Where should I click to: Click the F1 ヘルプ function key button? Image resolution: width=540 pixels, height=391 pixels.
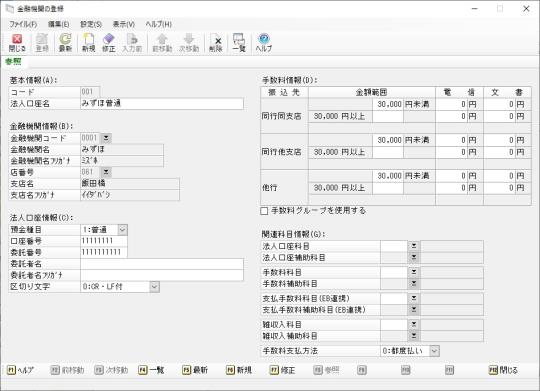20,370
